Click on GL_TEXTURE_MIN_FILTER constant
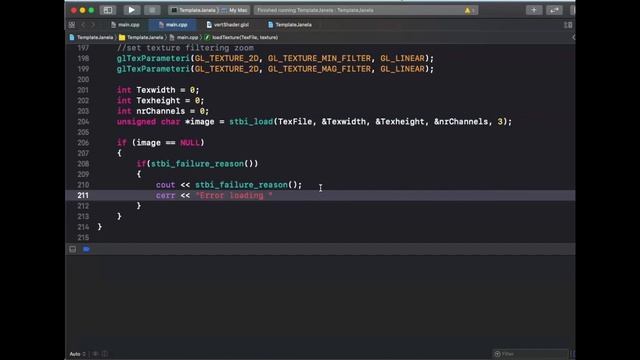 (319, 58)
